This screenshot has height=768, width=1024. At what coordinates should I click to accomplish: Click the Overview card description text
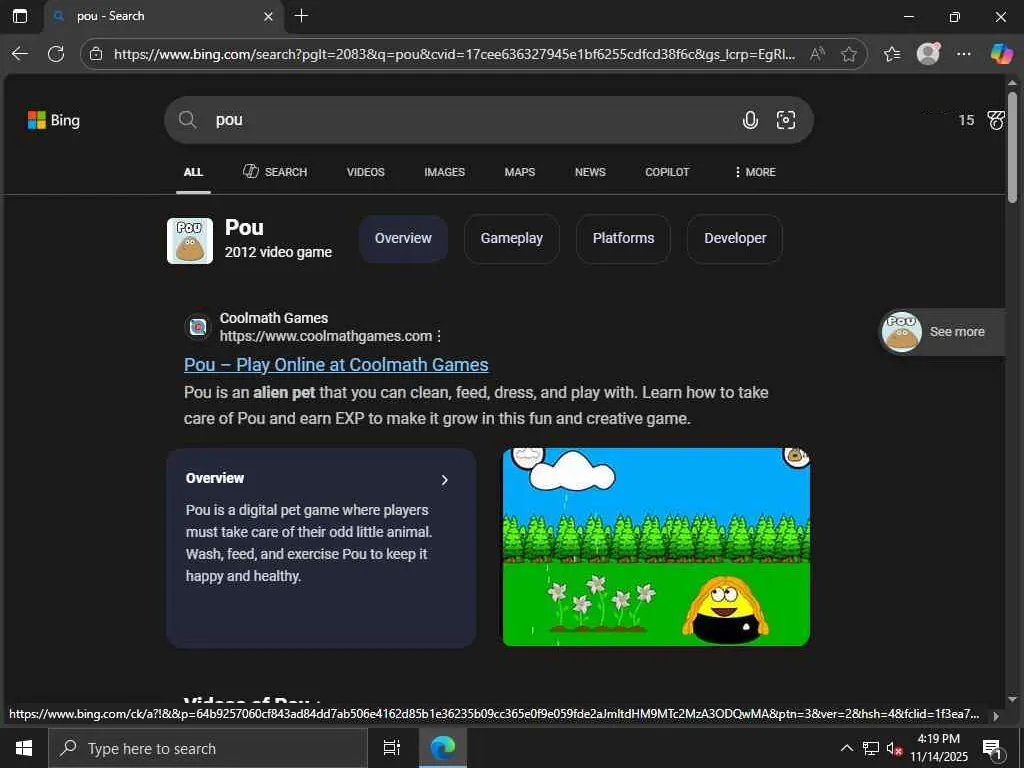[309, 543]
